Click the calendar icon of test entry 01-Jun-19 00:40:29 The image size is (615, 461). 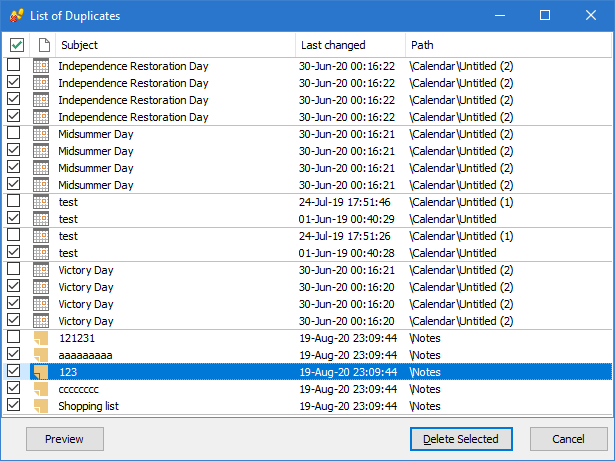click(41, 219)
